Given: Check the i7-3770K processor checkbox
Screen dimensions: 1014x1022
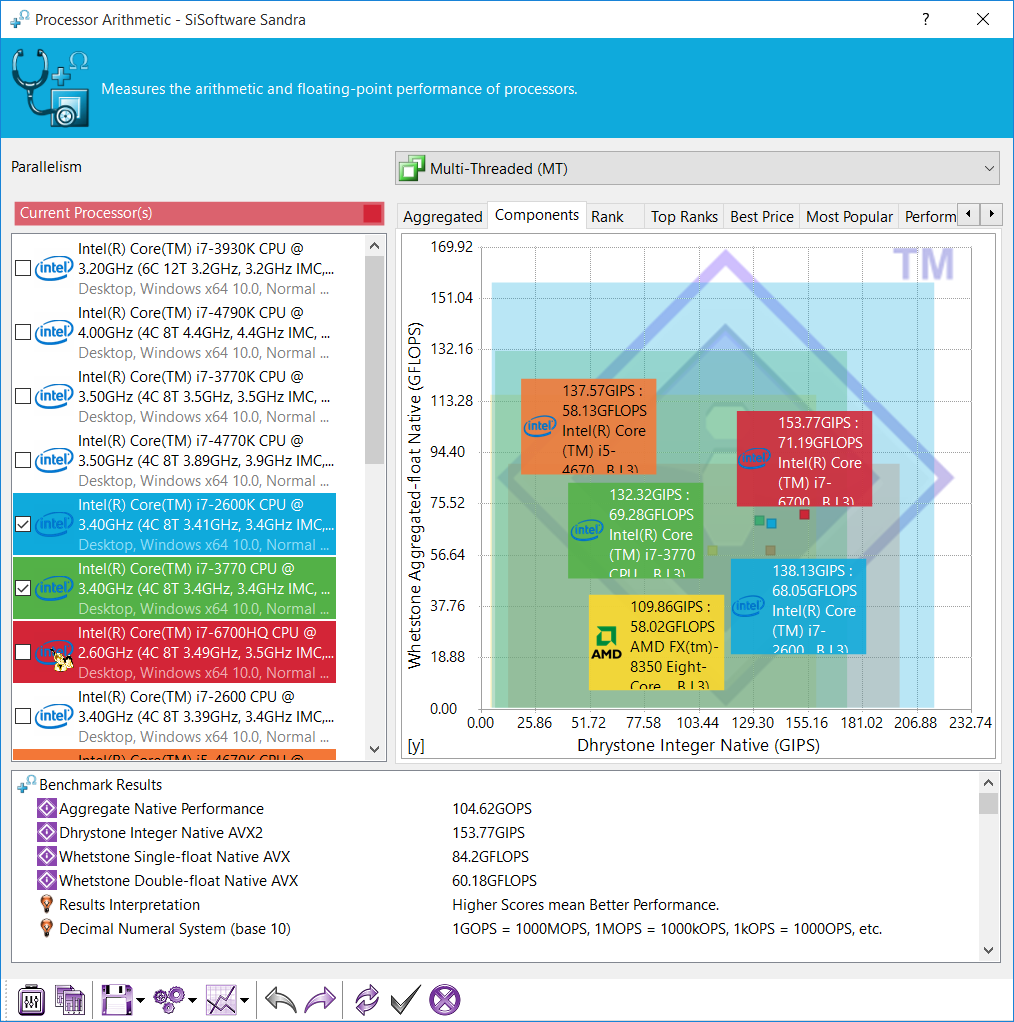Looking at the screenshot, I should click(x=23, y=396).
